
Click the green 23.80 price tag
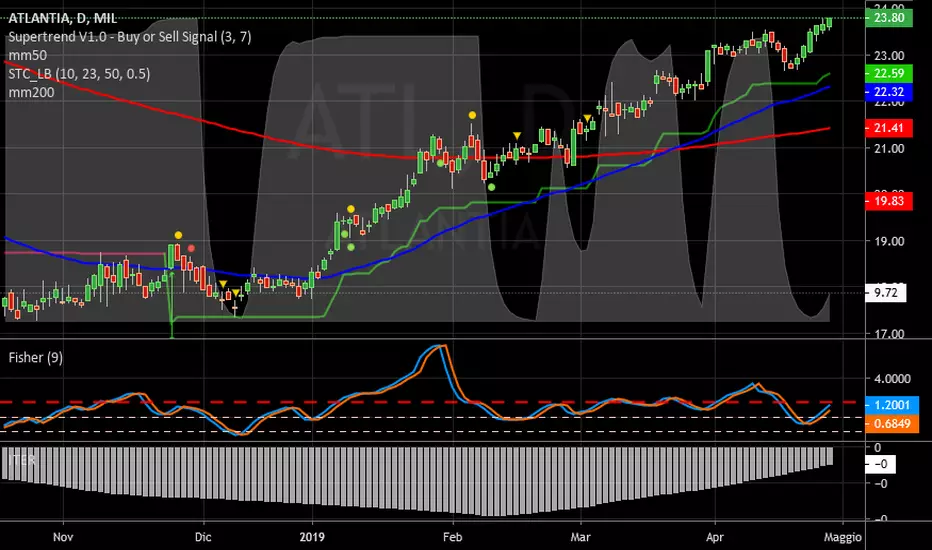pyautogui.click(x=889, y=18)
